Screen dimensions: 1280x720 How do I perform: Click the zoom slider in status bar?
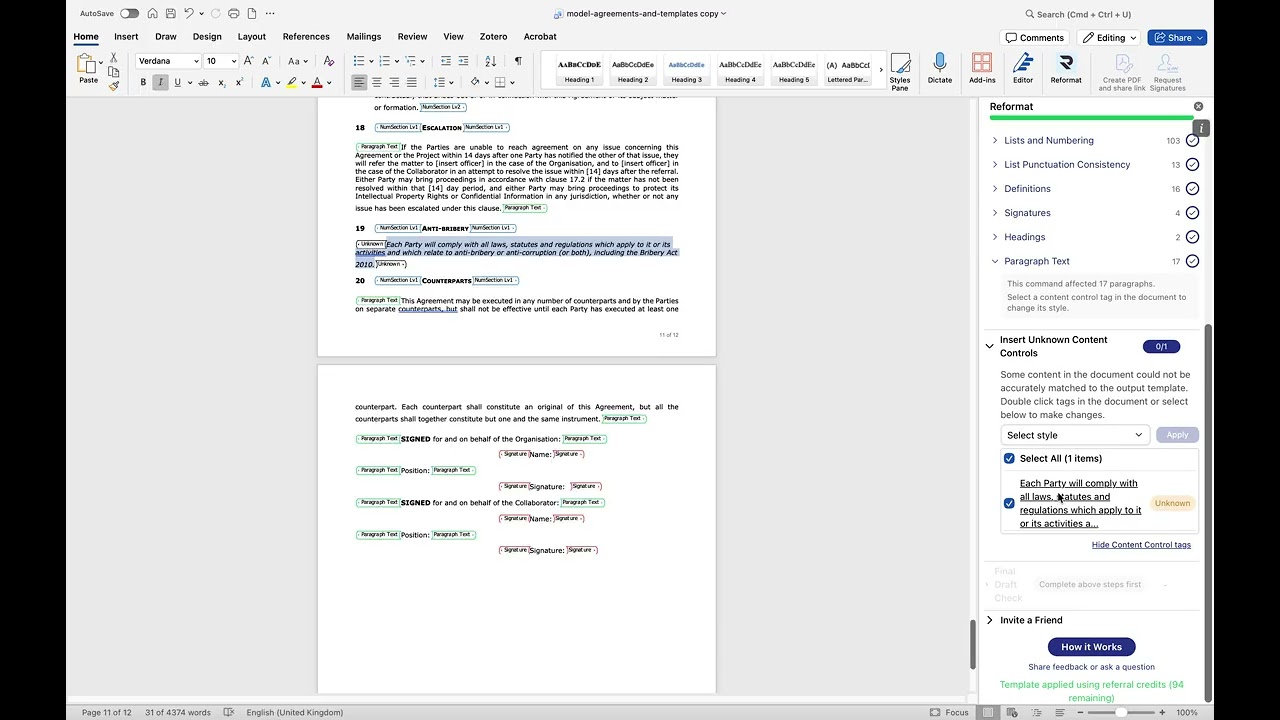pos(1121,712)
